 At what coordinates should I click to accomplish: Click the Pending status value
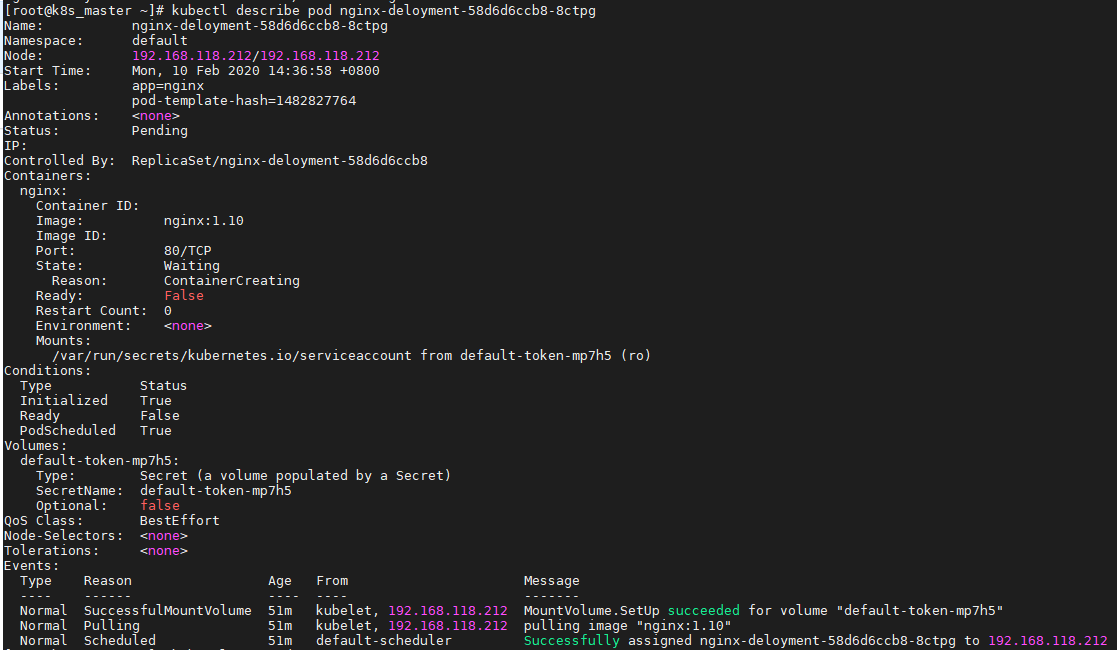(x=159, y=131)
